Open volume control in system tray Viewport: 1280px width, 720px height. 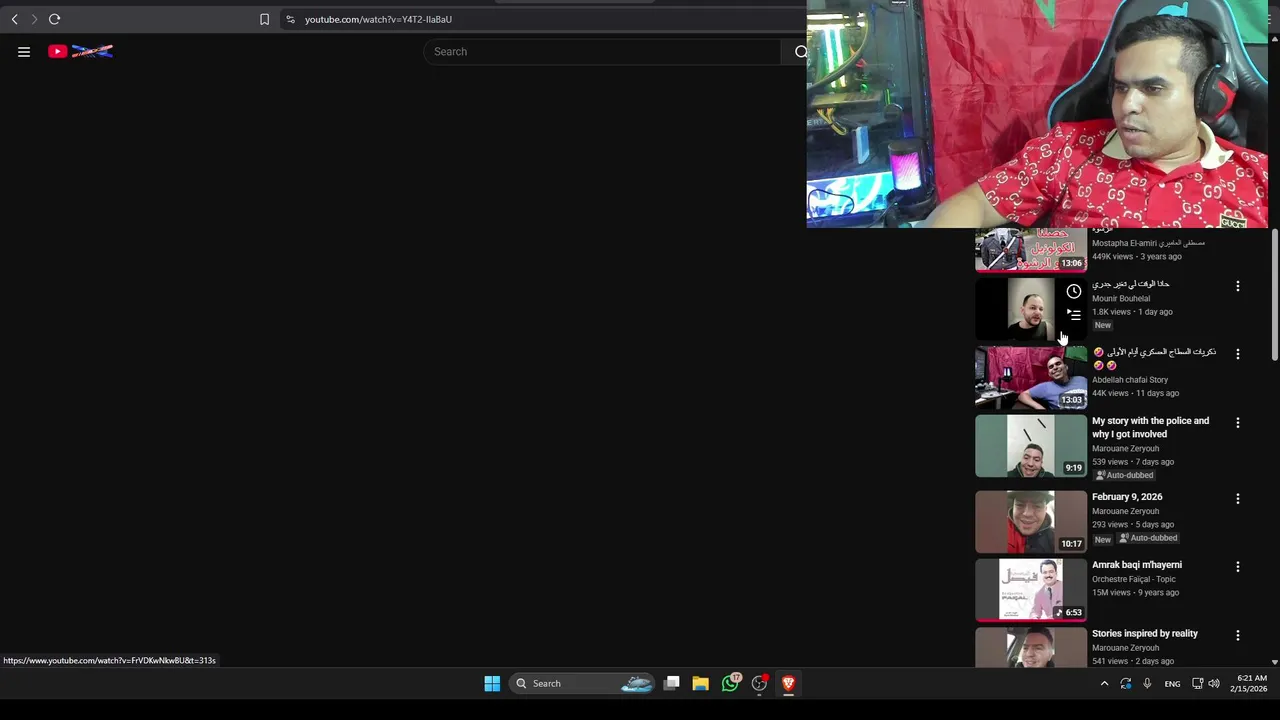(x=1214, y=684)
